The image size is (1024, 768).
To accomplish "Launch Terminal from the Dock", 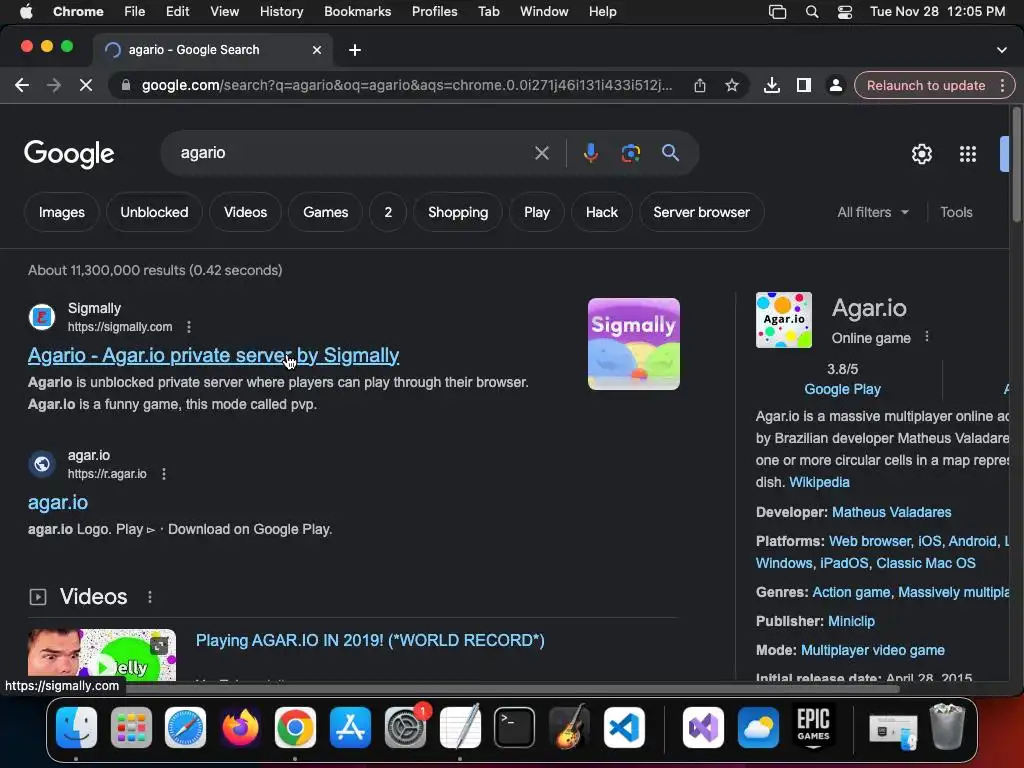I will (515, 728).
